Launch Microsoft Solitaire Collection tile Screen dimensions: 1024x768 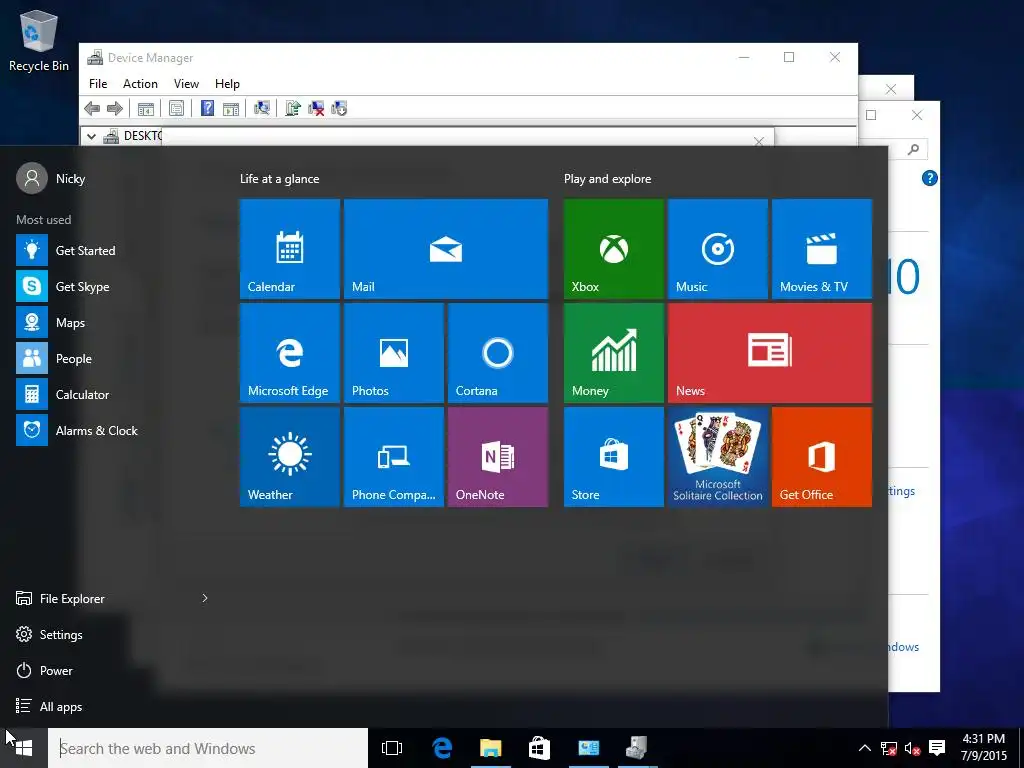718,456
